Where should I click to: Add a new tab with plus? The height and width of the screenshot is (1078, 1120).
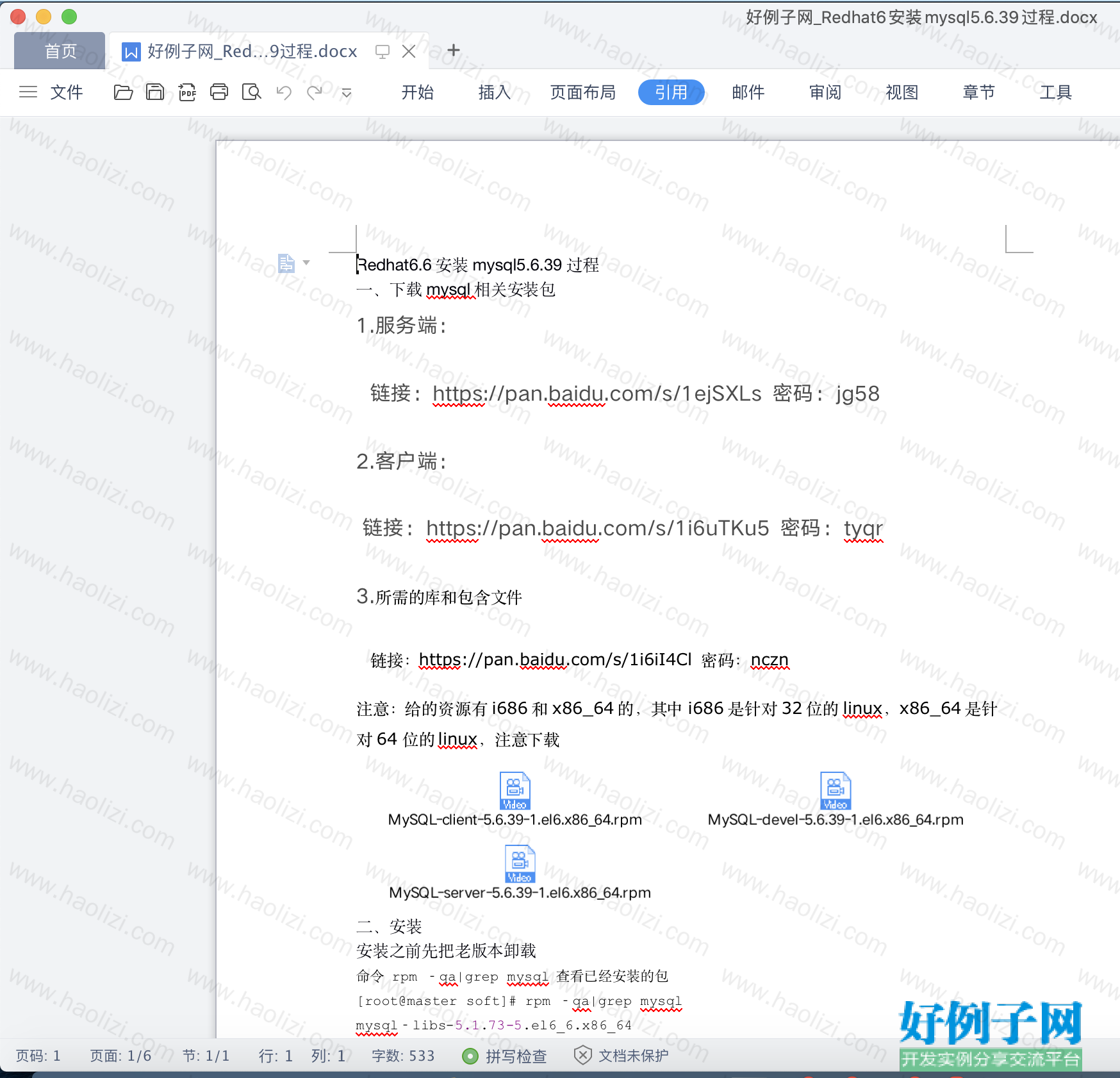click(x=454, y=50)
